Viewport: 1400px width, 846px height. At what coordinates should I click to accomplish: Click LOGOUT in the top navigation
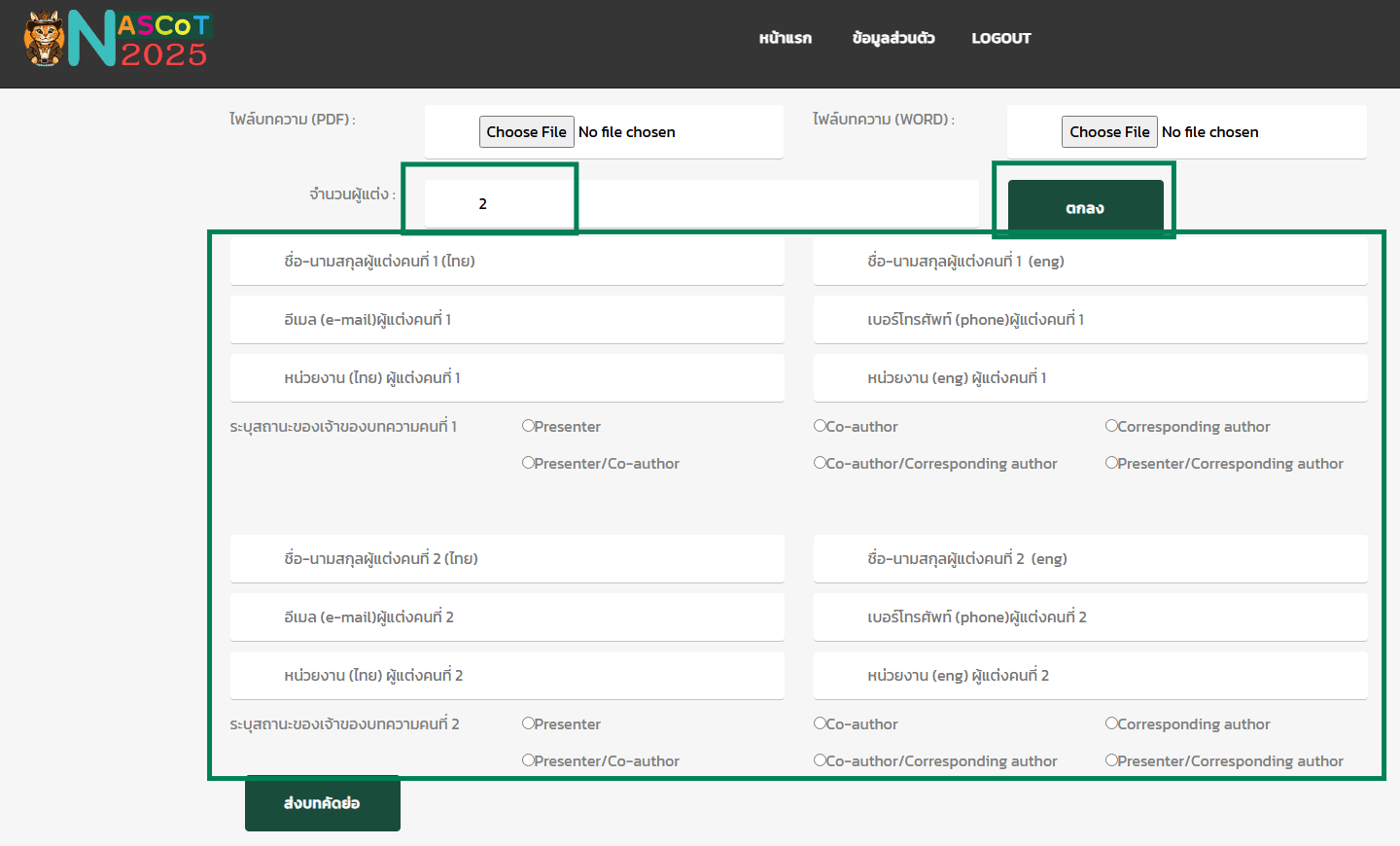click(1001, 38)
